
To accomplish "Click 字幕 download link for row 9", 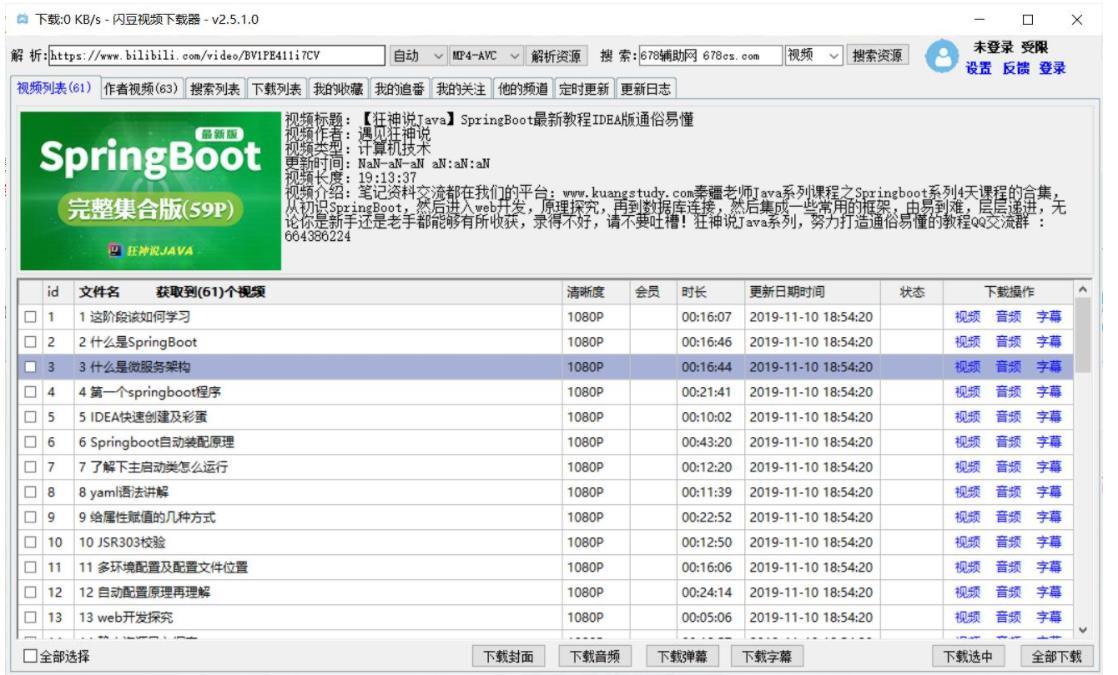I will tap(1048, 517).
